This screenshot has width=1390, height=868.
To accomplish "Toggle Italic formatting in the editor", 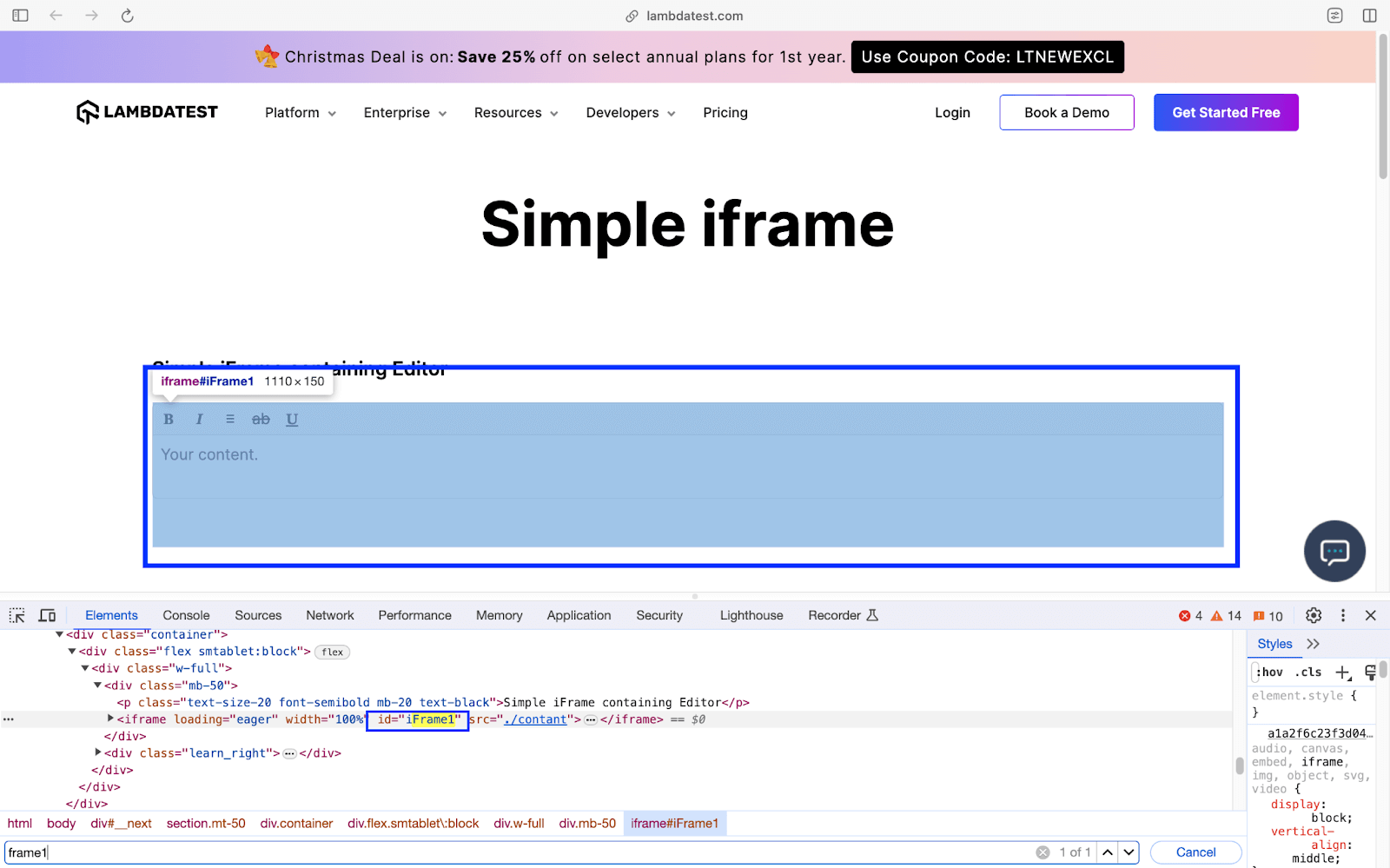I will point(199,419).
